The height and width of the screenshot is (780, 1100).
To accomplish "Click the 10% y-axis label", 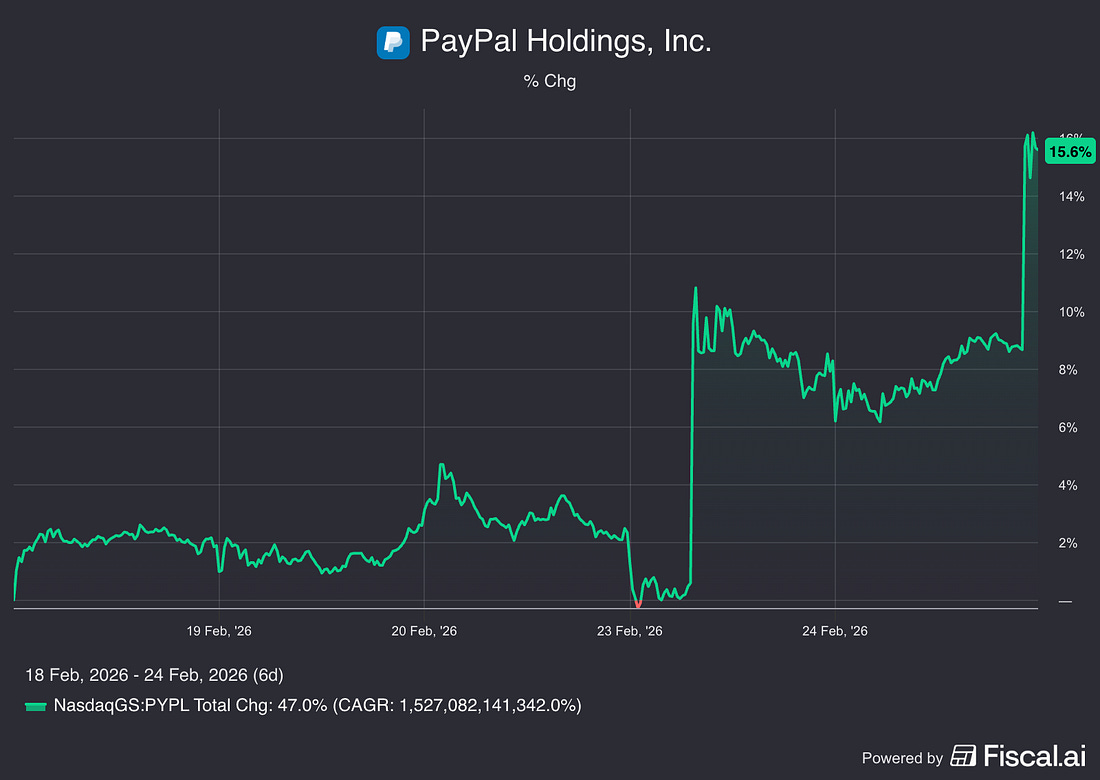I will pos(1072,312).
